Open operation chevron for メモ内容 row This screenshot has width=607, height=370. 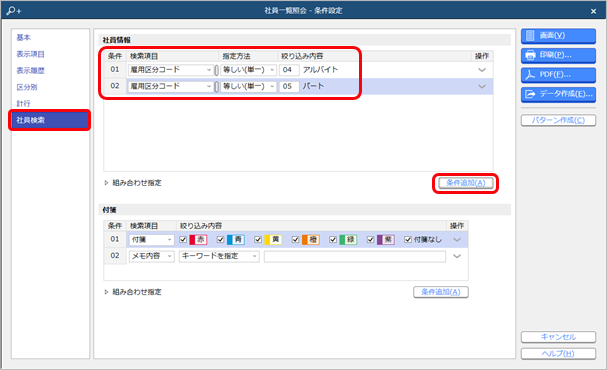[x=457, y=256]
